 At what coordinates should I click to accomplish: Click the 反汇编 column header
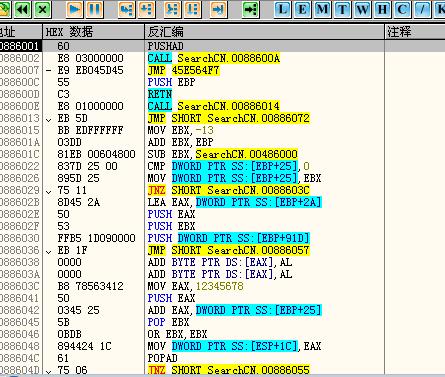(x=265, y=32)
